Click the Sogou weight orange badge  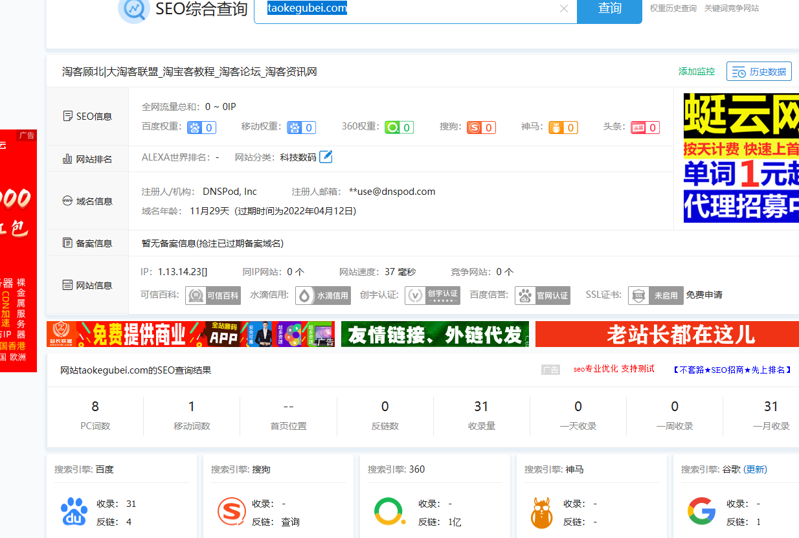pyautogui.click(x=481, y=127)
